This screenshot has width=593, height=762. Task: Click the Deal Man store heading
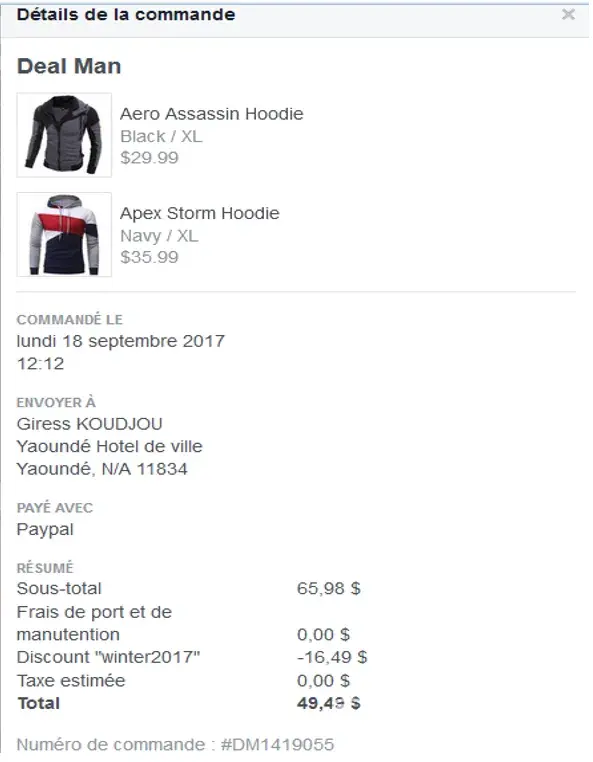69,66
